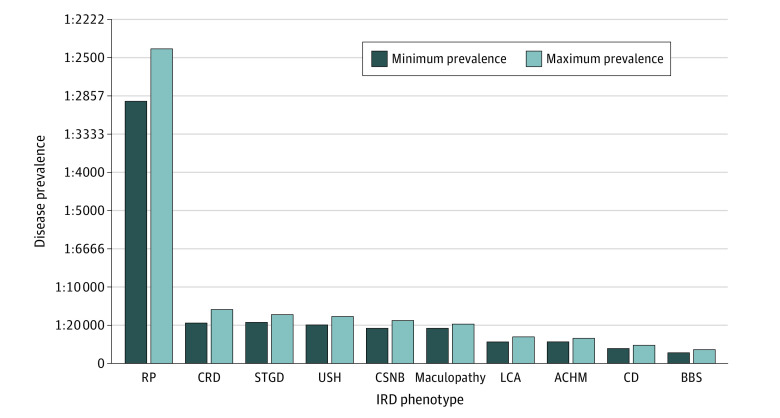Click the USH maximum prevalence bar
This screenshot has height=418, width=780.
[342, 339]
